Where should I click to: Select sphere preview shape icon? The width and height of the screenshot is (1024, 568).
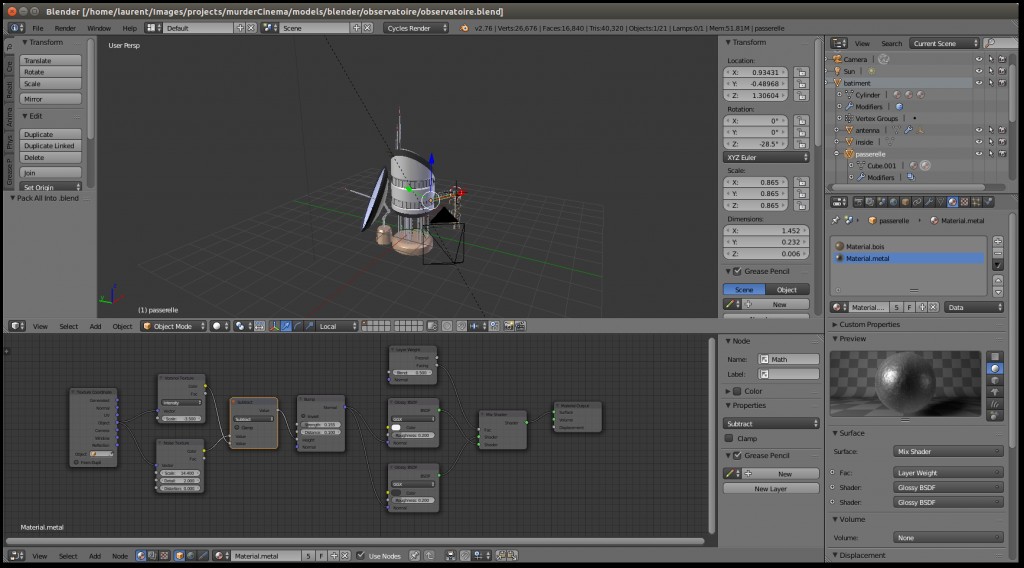click(x=995, y=368)
